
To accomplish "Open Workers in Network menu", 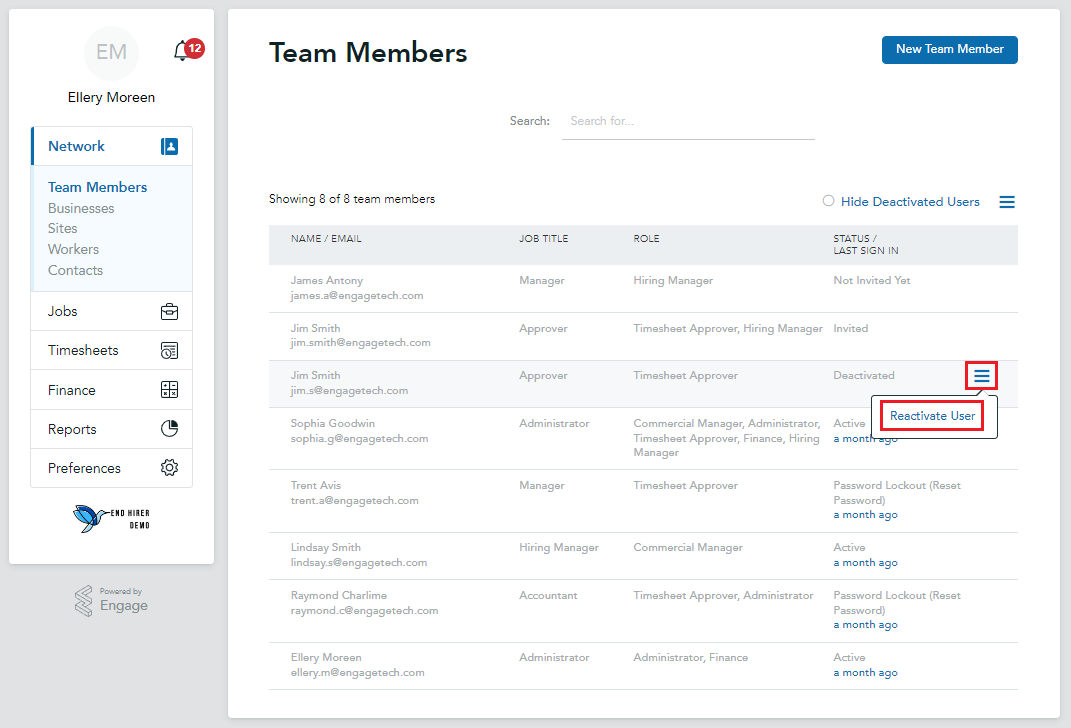I will point(73,249).
